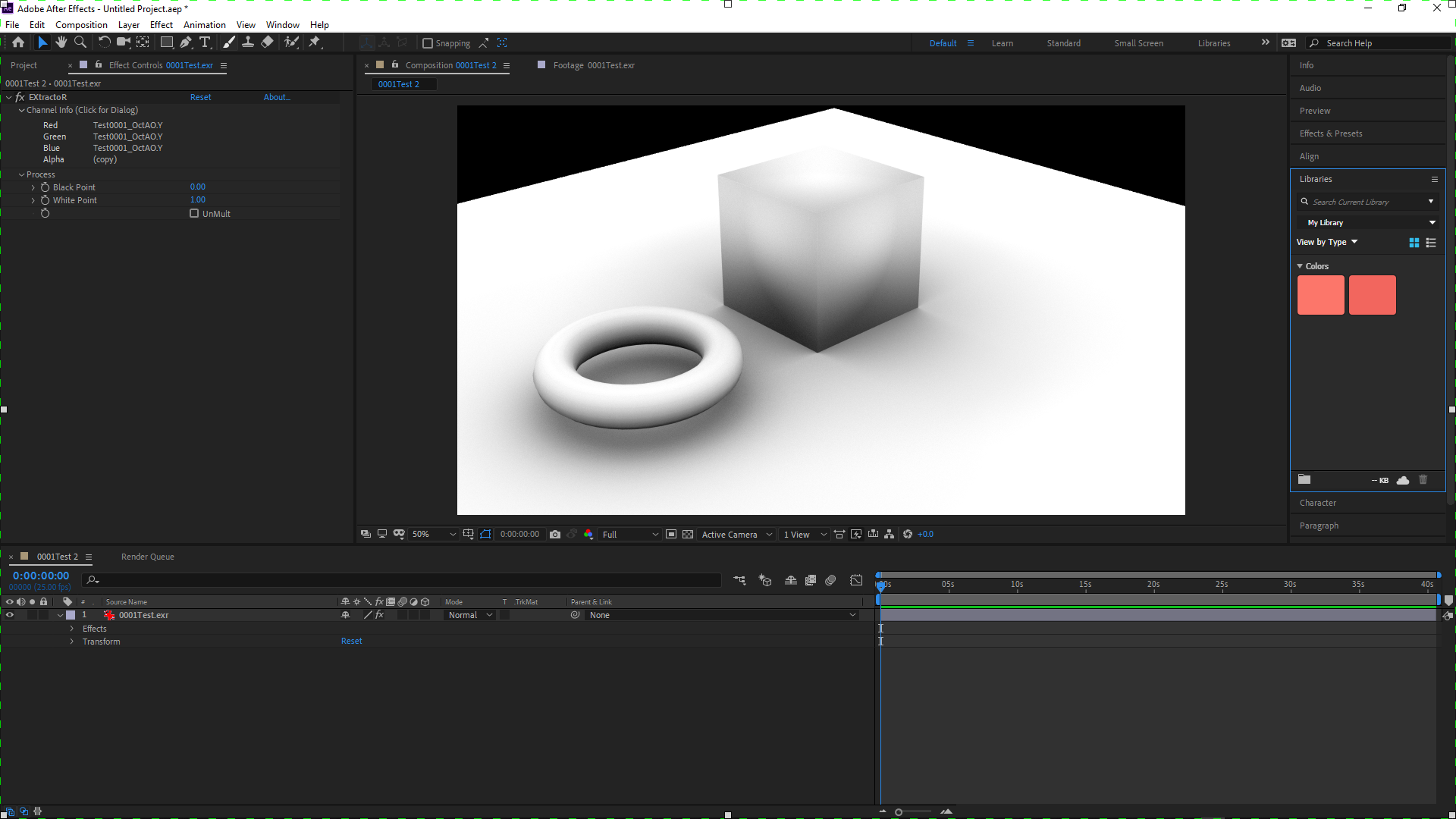
Task: Select the first salmon color swatch
Action: (x=1320, y=295)
